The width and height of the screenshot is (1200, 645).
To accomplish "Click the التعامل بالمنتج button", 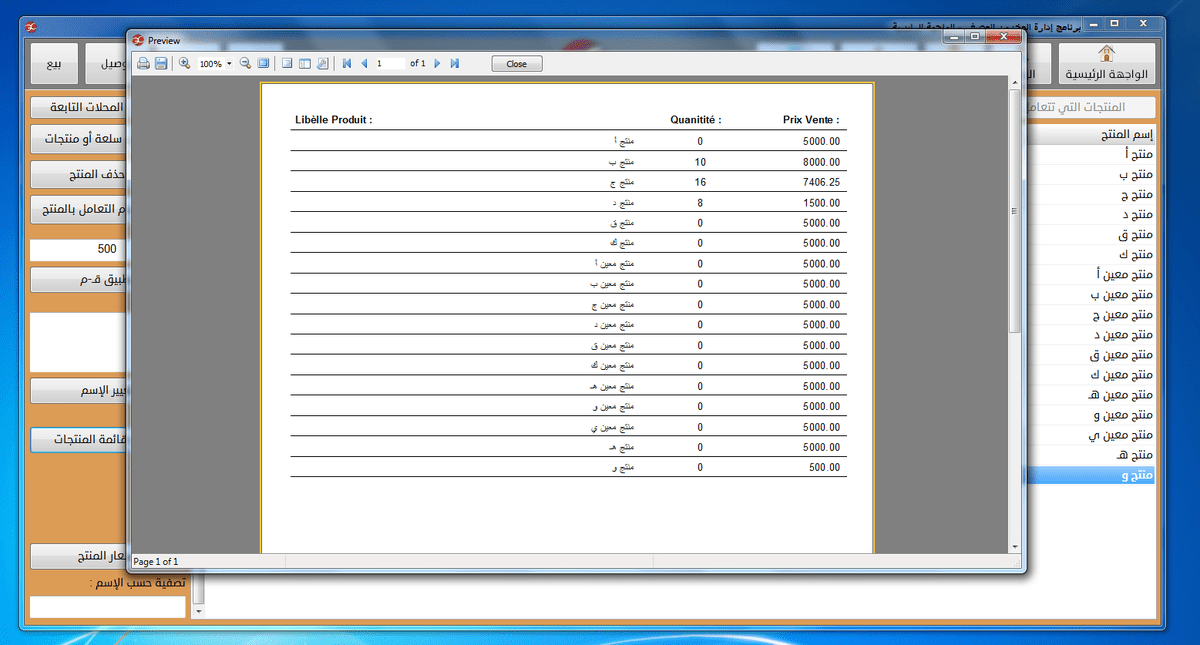I will tap(78, 210).
